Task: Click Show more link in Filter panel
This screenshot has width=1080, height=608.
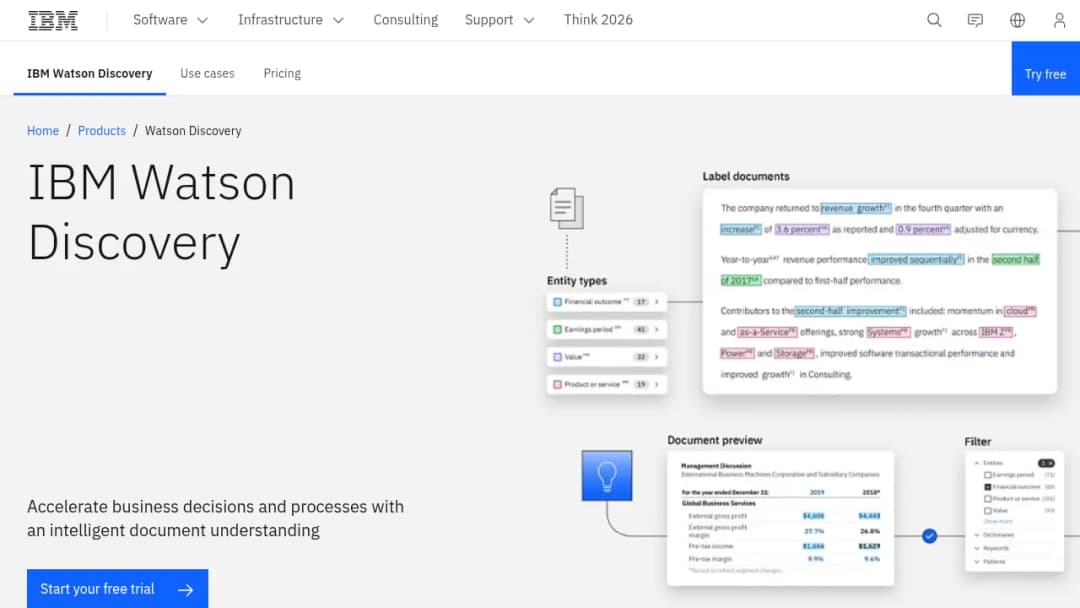Action: tap(998, 521)
